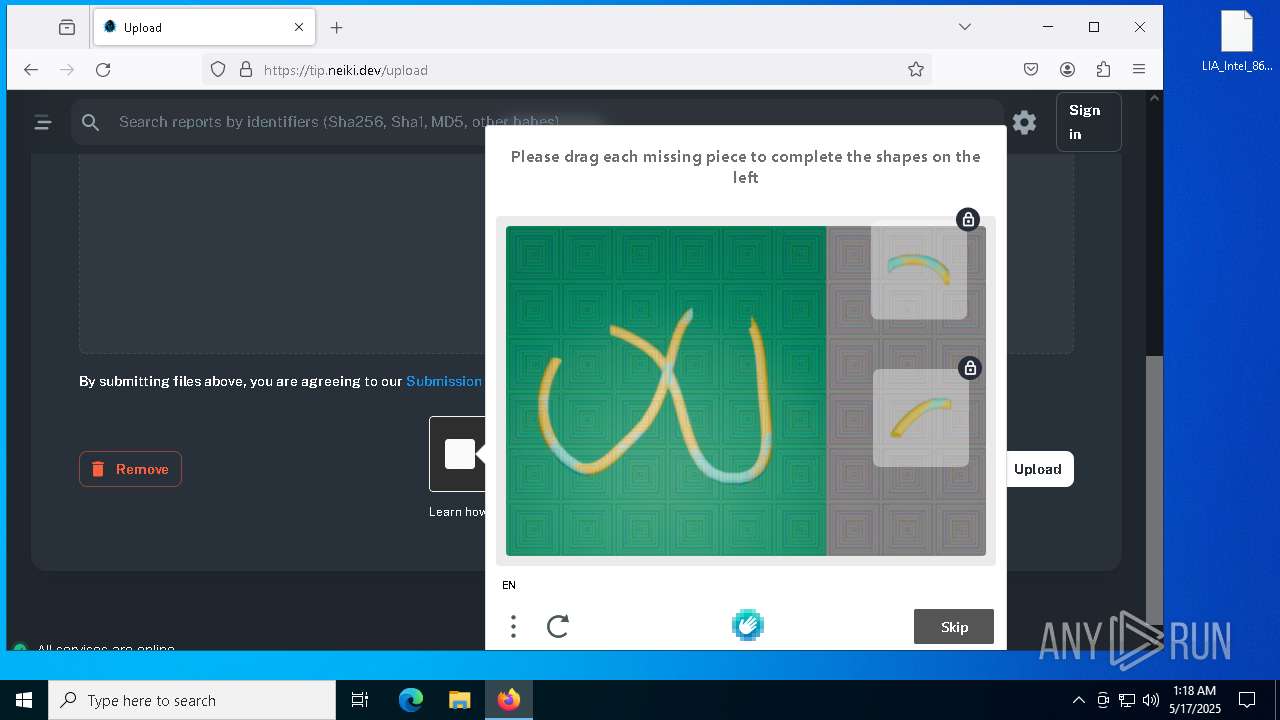Open a new browser tab
The image size is (1280, 720).
(x=337, y=27)
